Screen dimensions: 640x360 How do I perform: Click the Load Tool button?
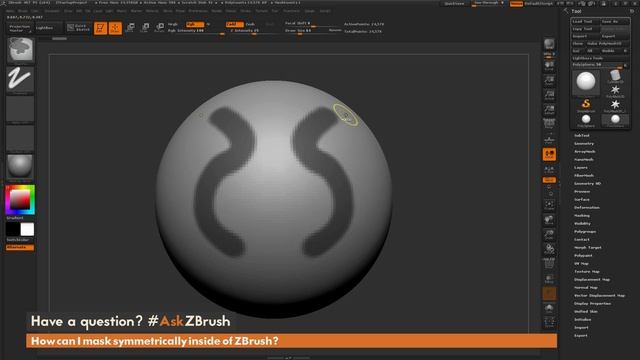[x=585, y=21]
